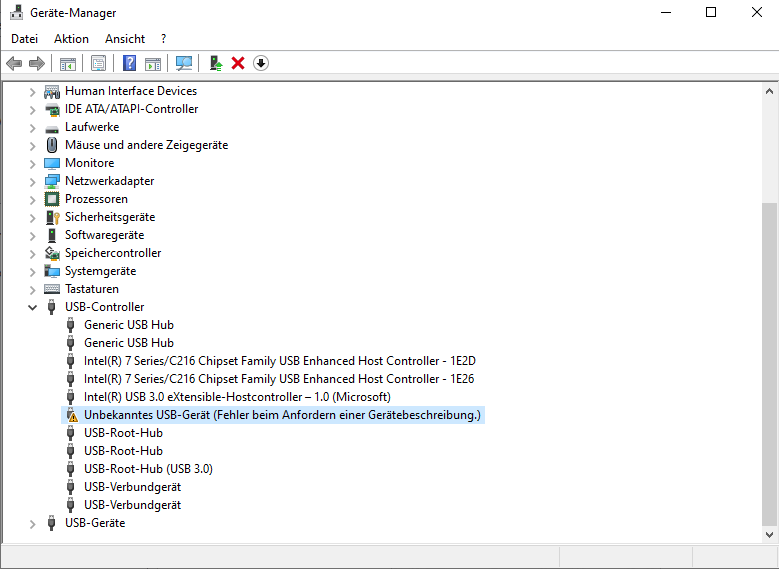Uninstall device with the red X icon
The width and height of the screenshot is (779, 569).
tap(238, 64)
